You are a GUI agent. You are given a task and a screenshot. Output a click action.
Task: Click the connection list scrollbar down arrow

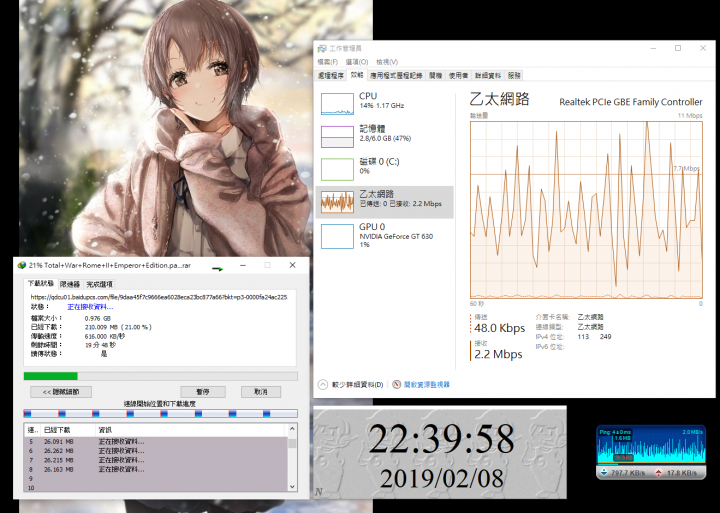(x=292, y=487)
